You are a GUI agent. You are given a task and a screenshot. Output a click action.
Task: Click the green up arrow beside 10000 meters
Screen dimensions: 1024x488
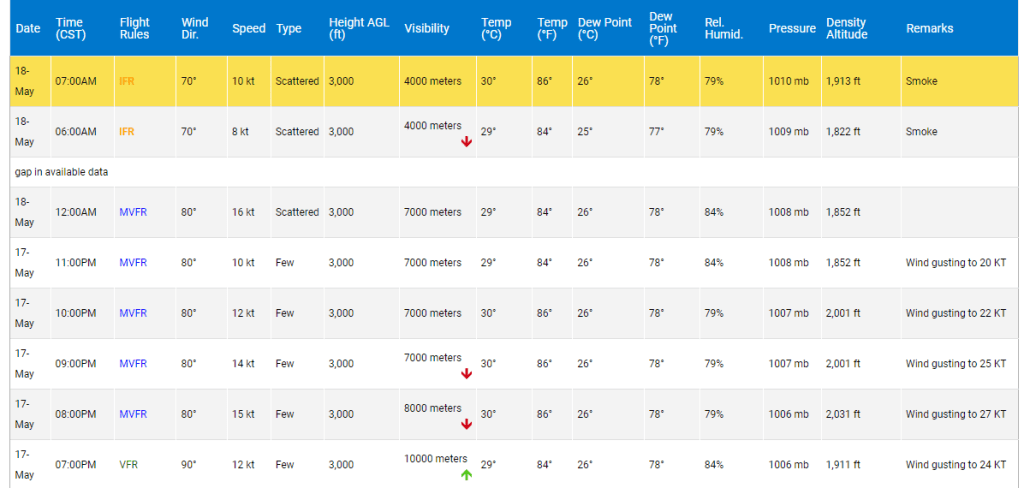[x=466, y=474]
